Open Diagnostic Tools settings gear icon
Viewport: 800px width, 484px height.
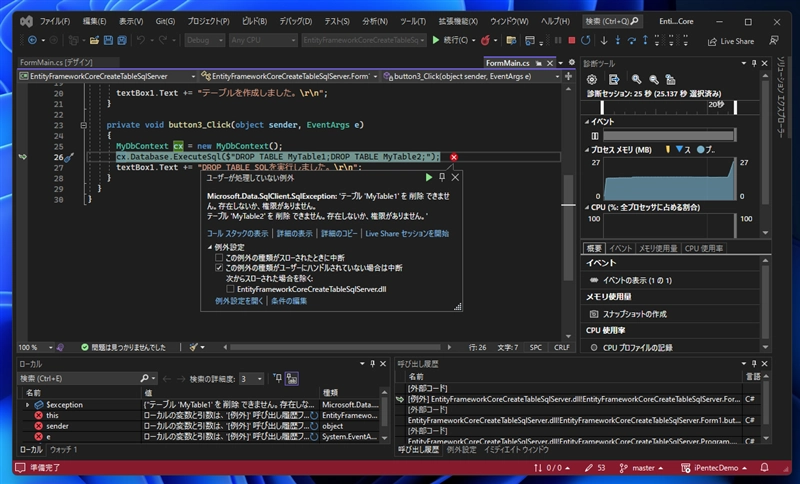coord(592,80)
